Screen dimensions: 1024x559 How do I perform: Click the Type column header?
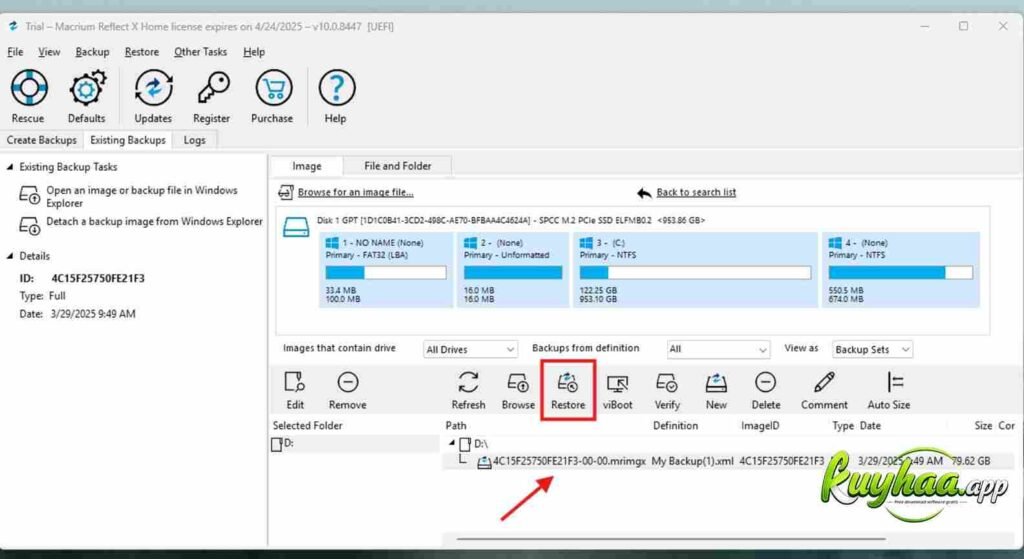[842, 425]
